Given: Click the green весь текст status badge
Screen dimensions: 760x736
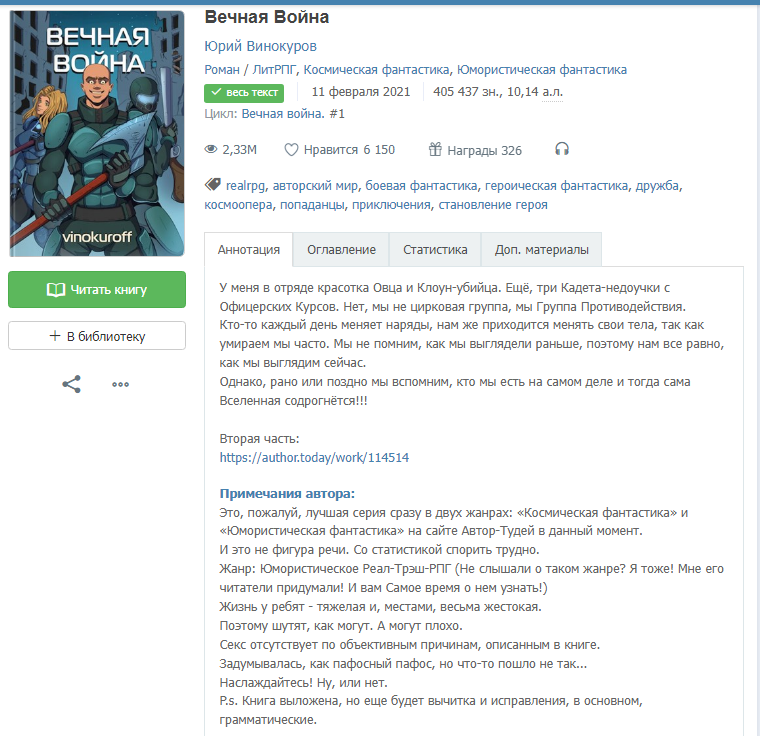Looking at the screenshot, I should coord(244,93).
